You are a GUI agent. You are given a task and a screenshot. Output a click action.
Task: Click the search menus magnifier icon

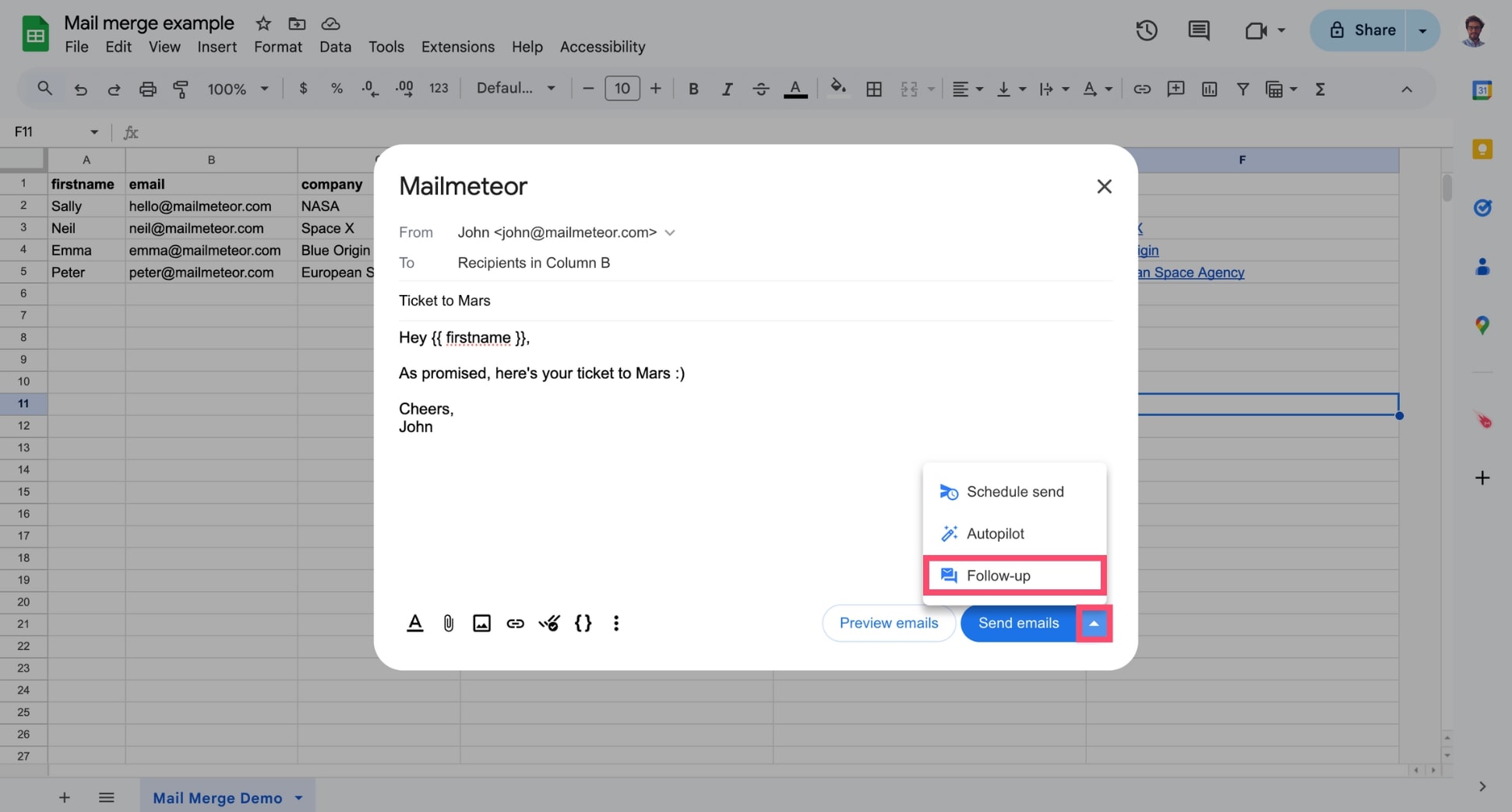[44, 89]
